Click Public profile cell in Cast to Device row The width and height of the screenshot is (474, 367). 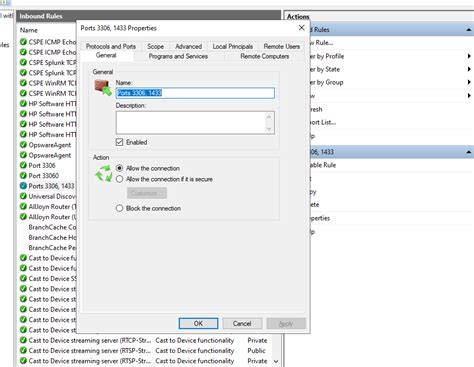(256, 351)
